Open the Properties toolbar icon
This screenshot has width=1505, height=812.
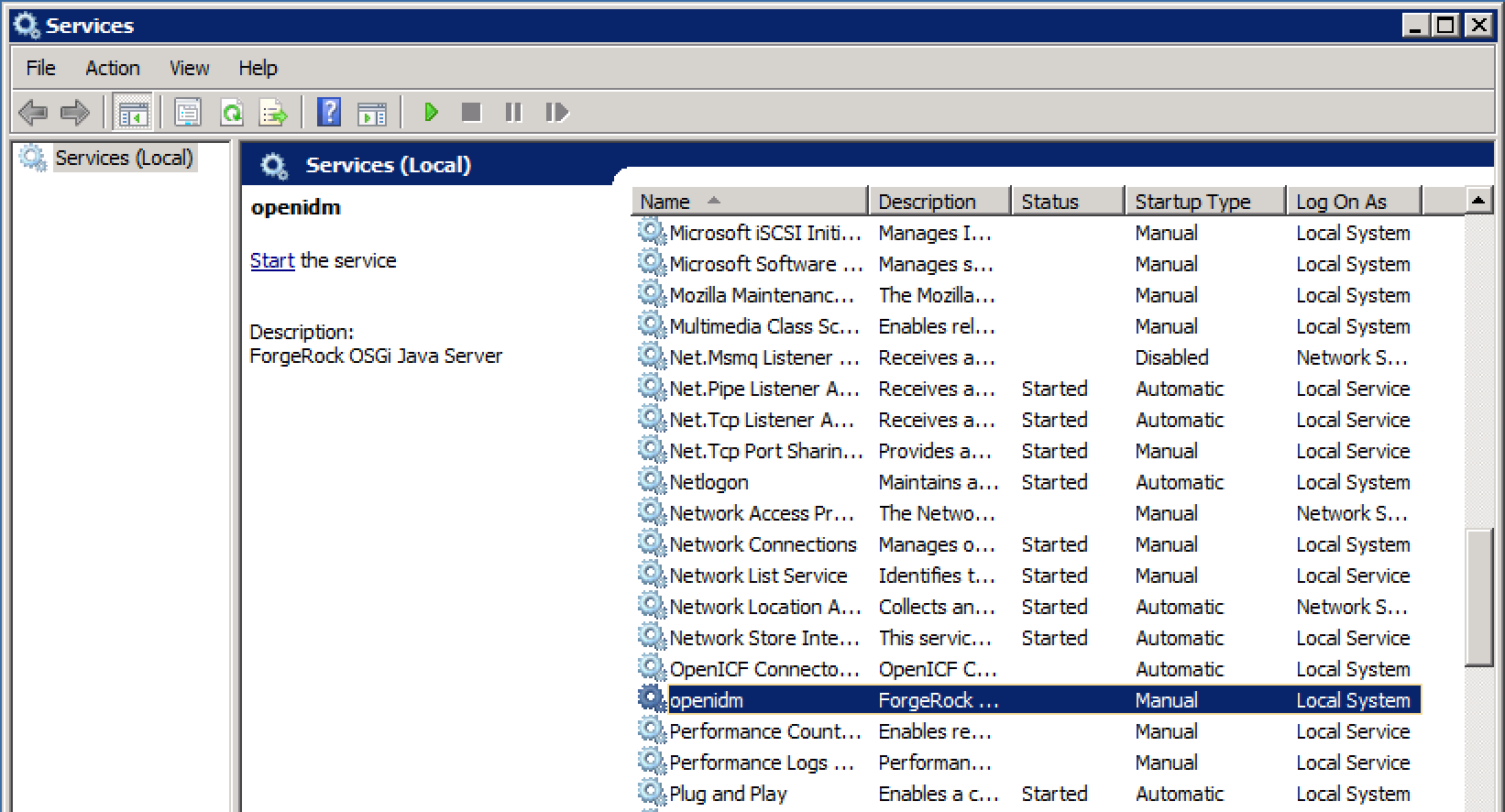[188, 113]
